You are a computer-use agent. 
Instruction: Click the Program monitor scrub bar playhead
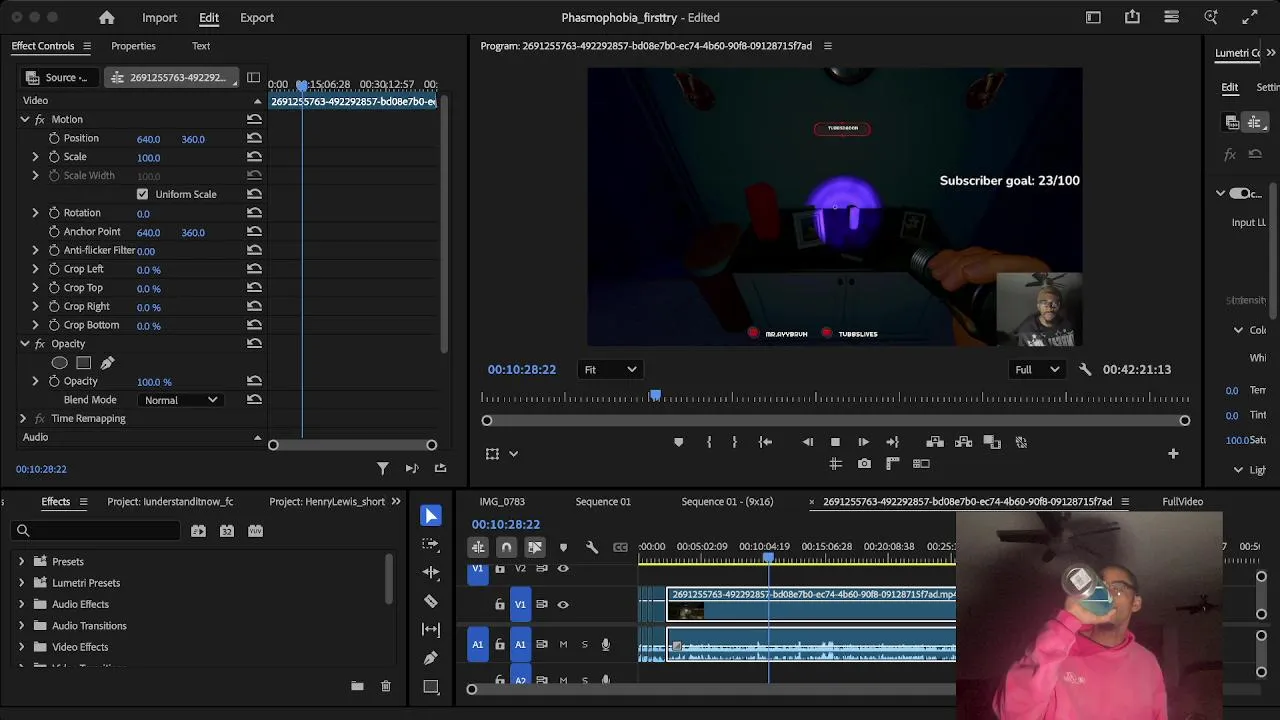[x=655, y=396]
